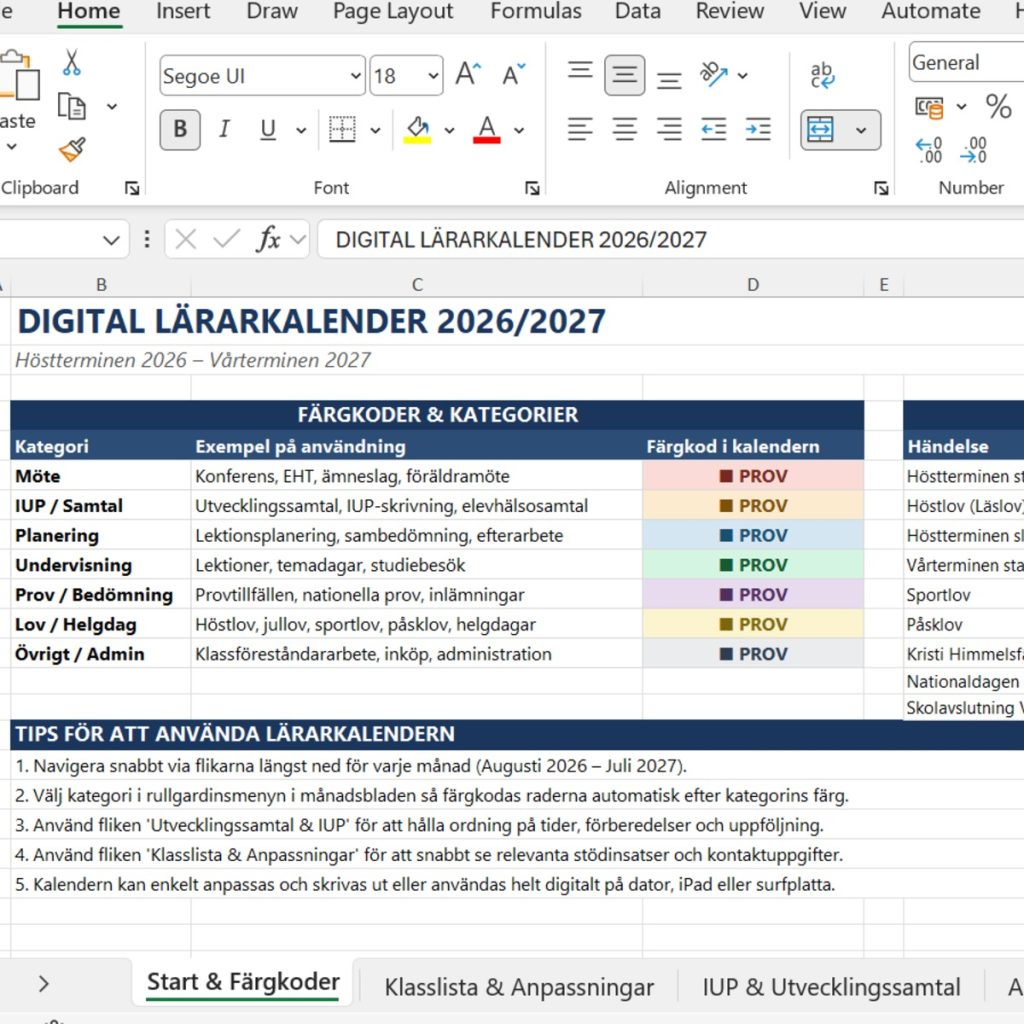Open the Home ribbon tab
Screen dimensions: 1024x1024
(x=89, y=11)
